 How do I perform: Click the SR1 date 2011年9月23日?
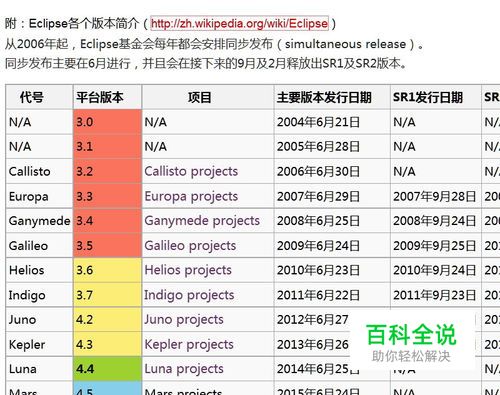coord(434,295)
